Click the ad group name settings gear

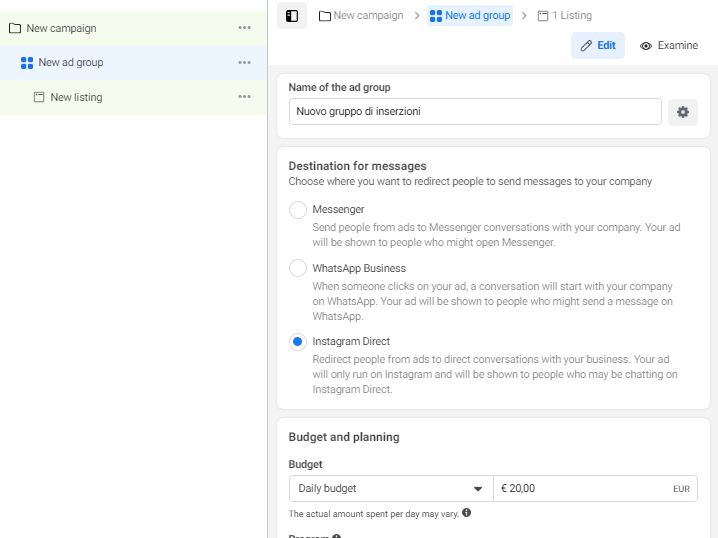click(683, 112)
